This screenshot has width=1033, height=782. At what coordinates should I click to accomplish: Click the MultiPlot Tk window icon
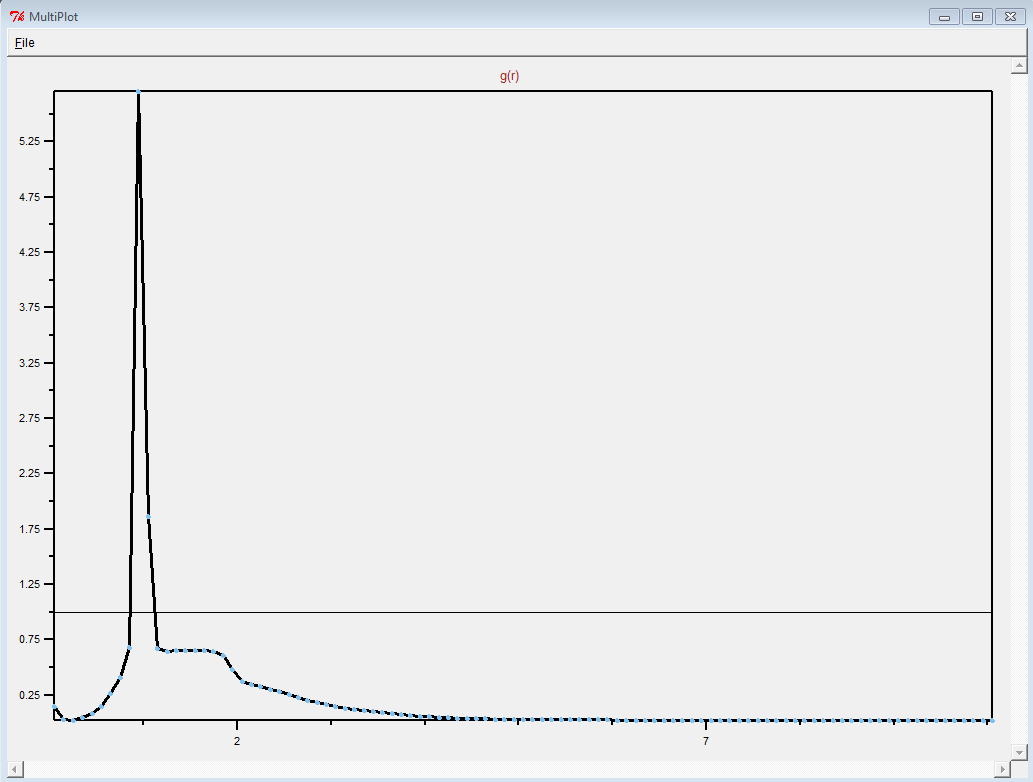[x=17, y=16]
